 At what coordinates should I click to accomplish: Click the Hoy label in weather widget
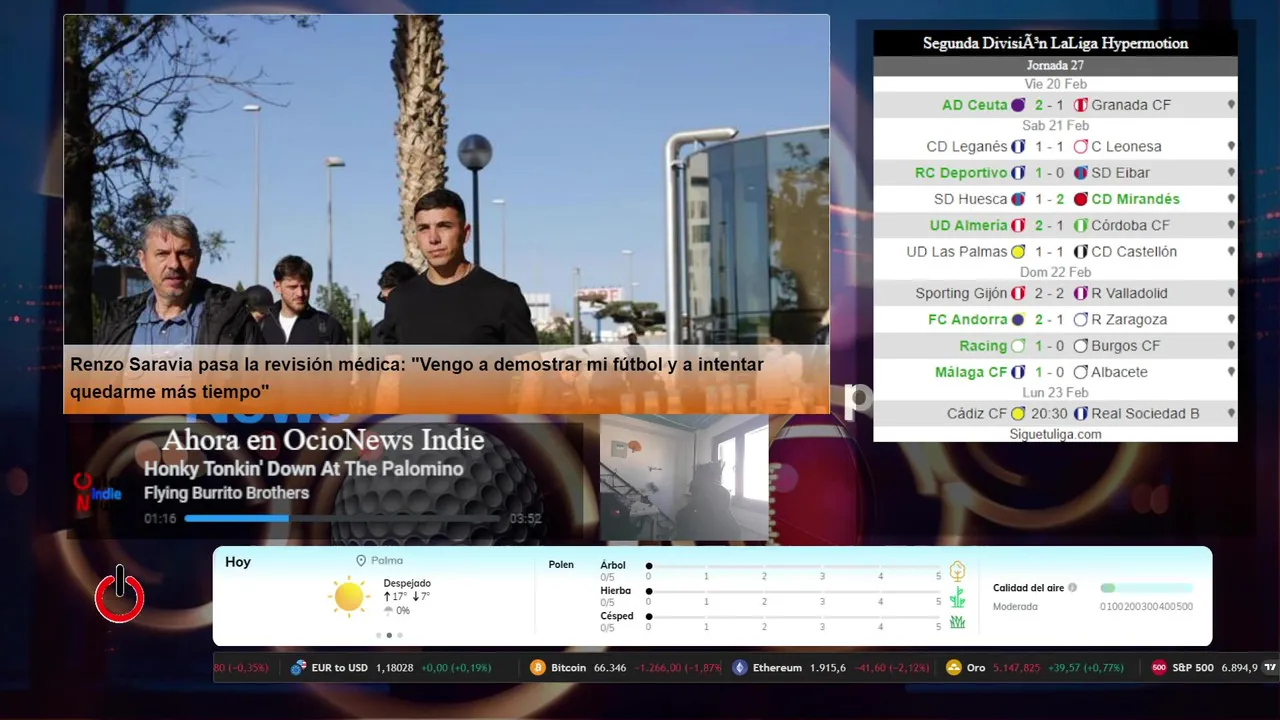point(238,562)
